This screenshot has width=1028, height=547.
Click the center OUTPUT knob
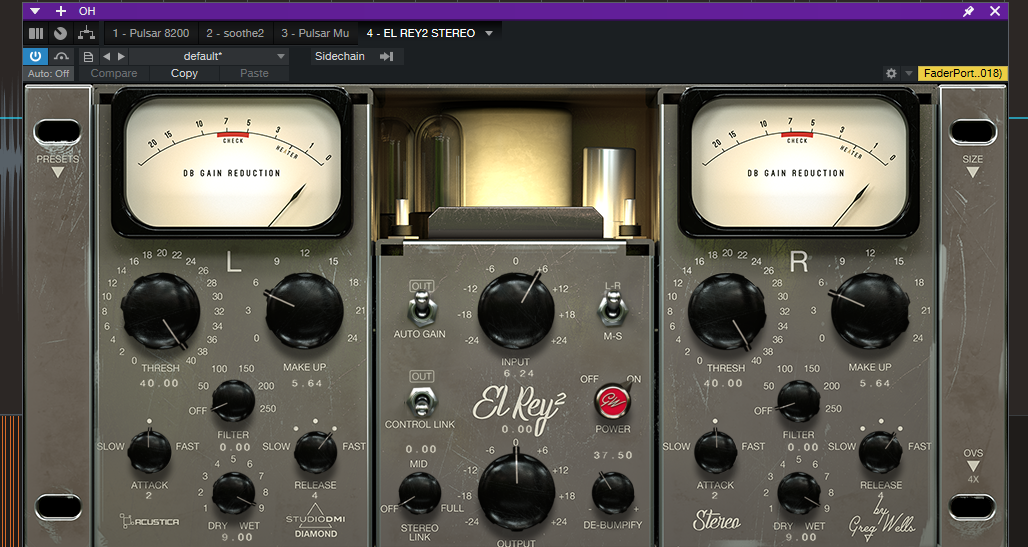coord(516,491)
